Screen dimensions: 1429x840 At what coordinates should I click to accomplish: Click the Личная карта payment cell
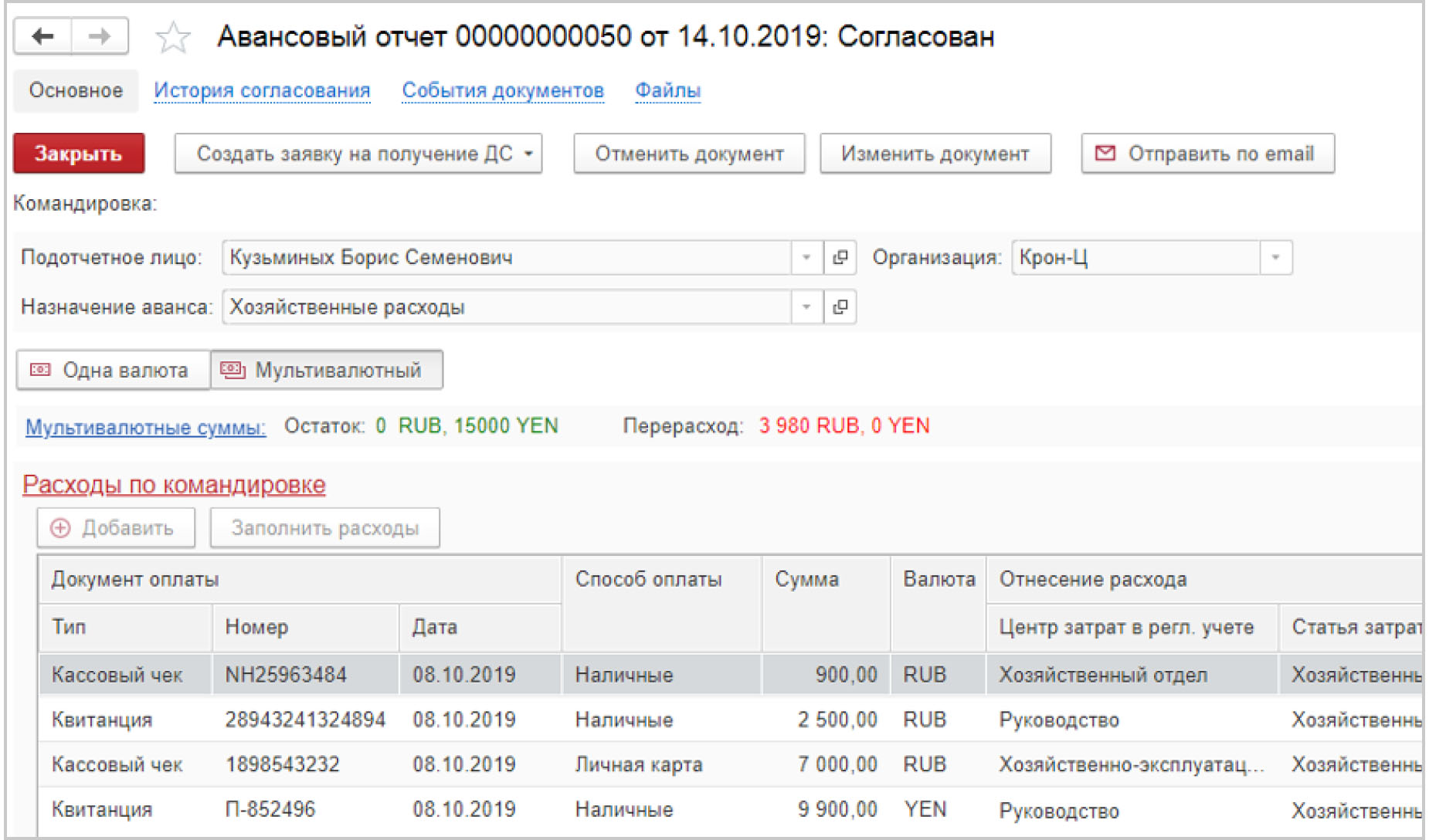pyautogui.click(x=662, y=764)
